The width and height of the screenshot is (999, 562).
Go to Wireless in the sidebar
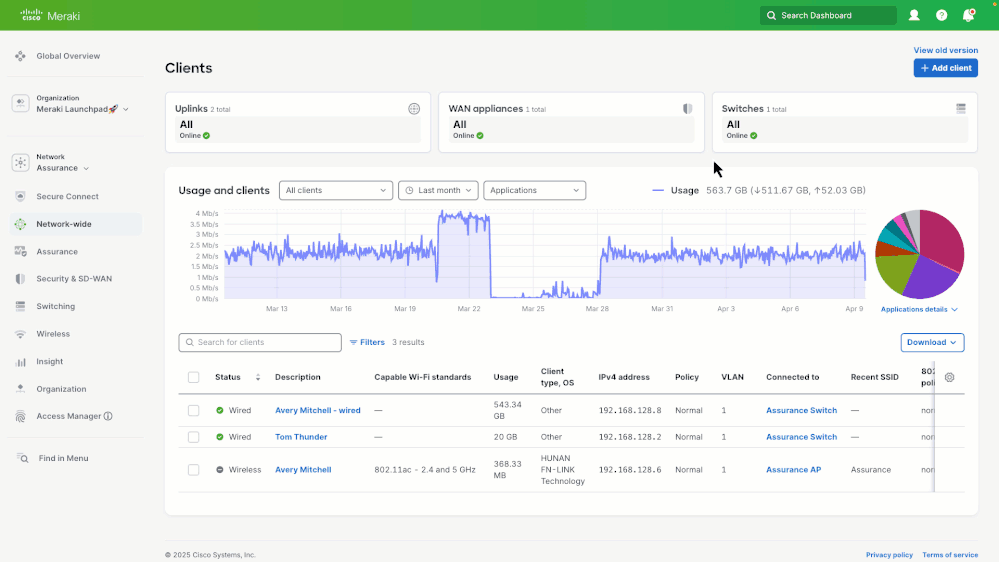(53, 334)
